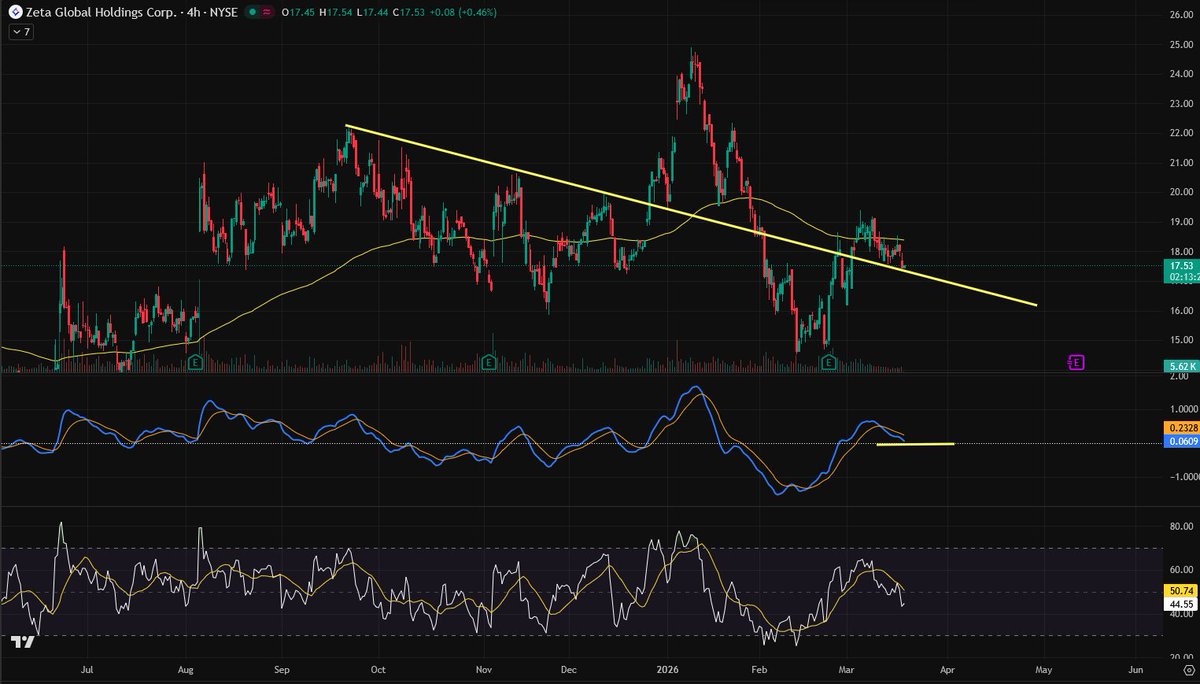Click the +0.08 (+0.46%) change readout

(x=464, y=12)
